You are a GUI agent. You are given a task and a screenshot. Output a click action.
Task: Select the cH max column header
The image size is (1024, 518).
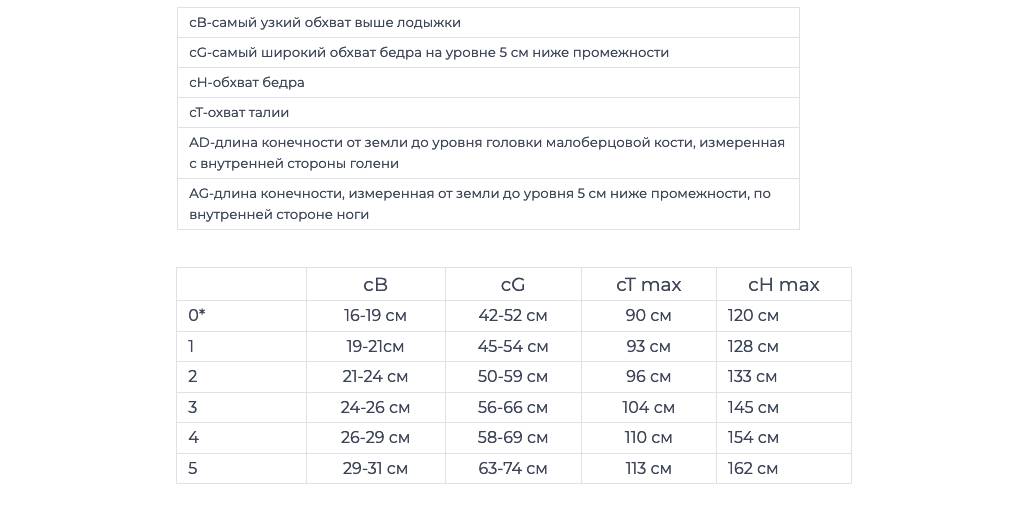pos(784,285)
